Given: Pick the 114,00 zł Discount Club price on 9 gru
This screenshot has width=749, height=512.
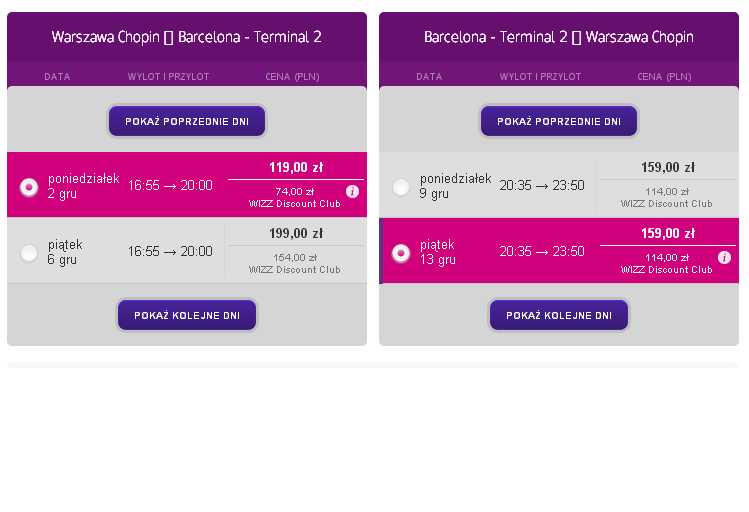Looking at the screenshot, I should (666, 197).
